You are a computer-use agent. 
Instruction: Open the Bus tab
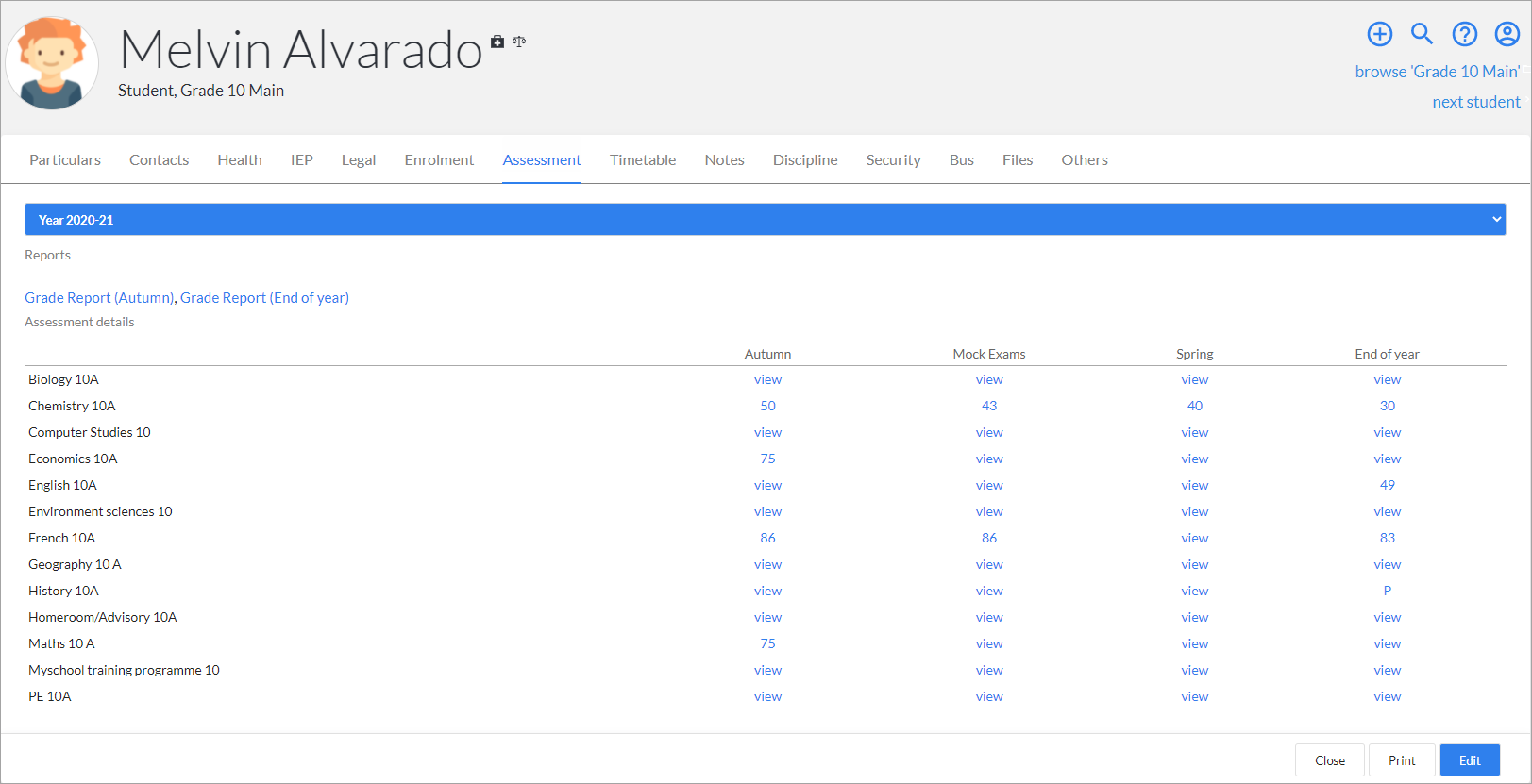pyautogui.click(x=962, y=160)
